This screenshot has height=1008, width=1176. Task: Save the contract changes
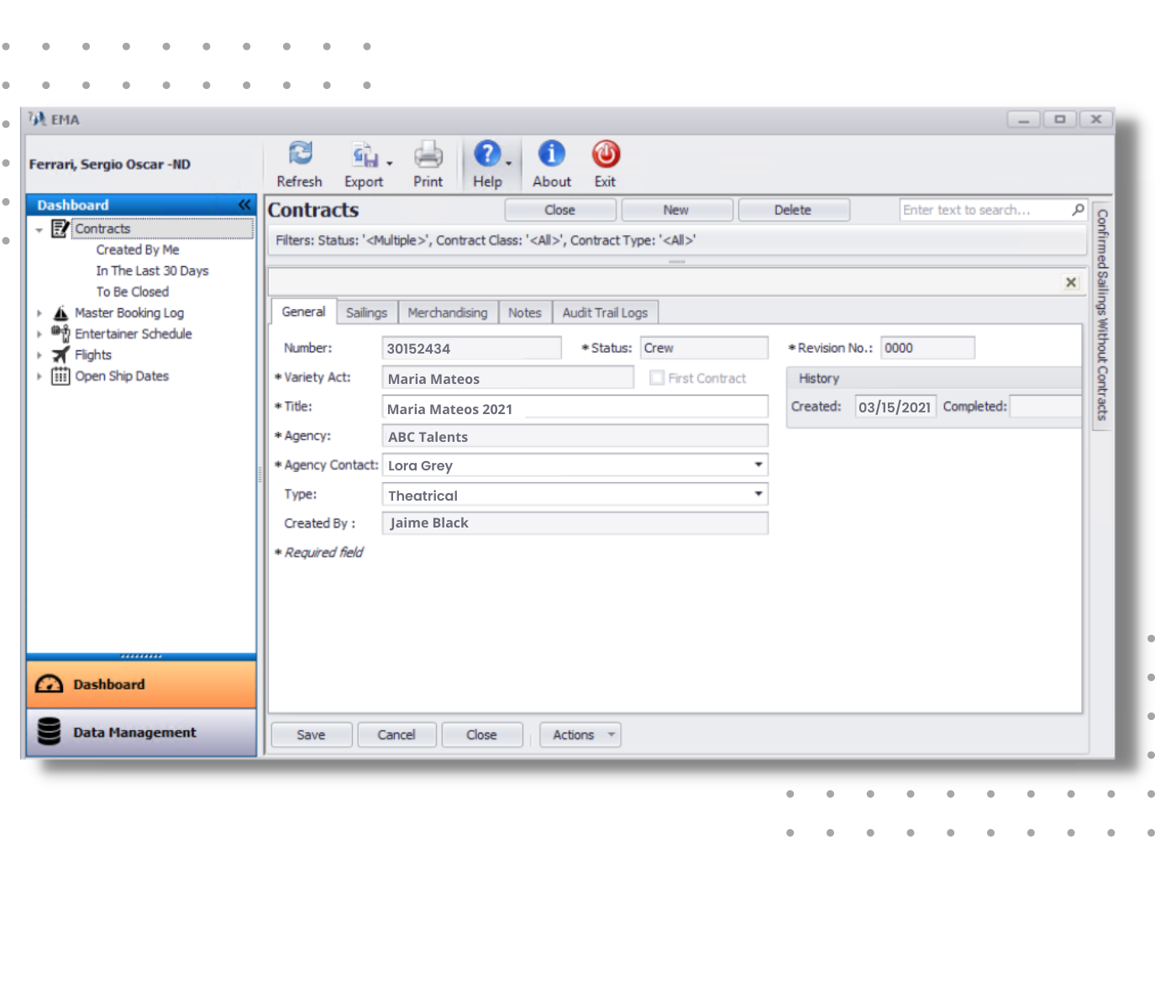click(311, 734)
